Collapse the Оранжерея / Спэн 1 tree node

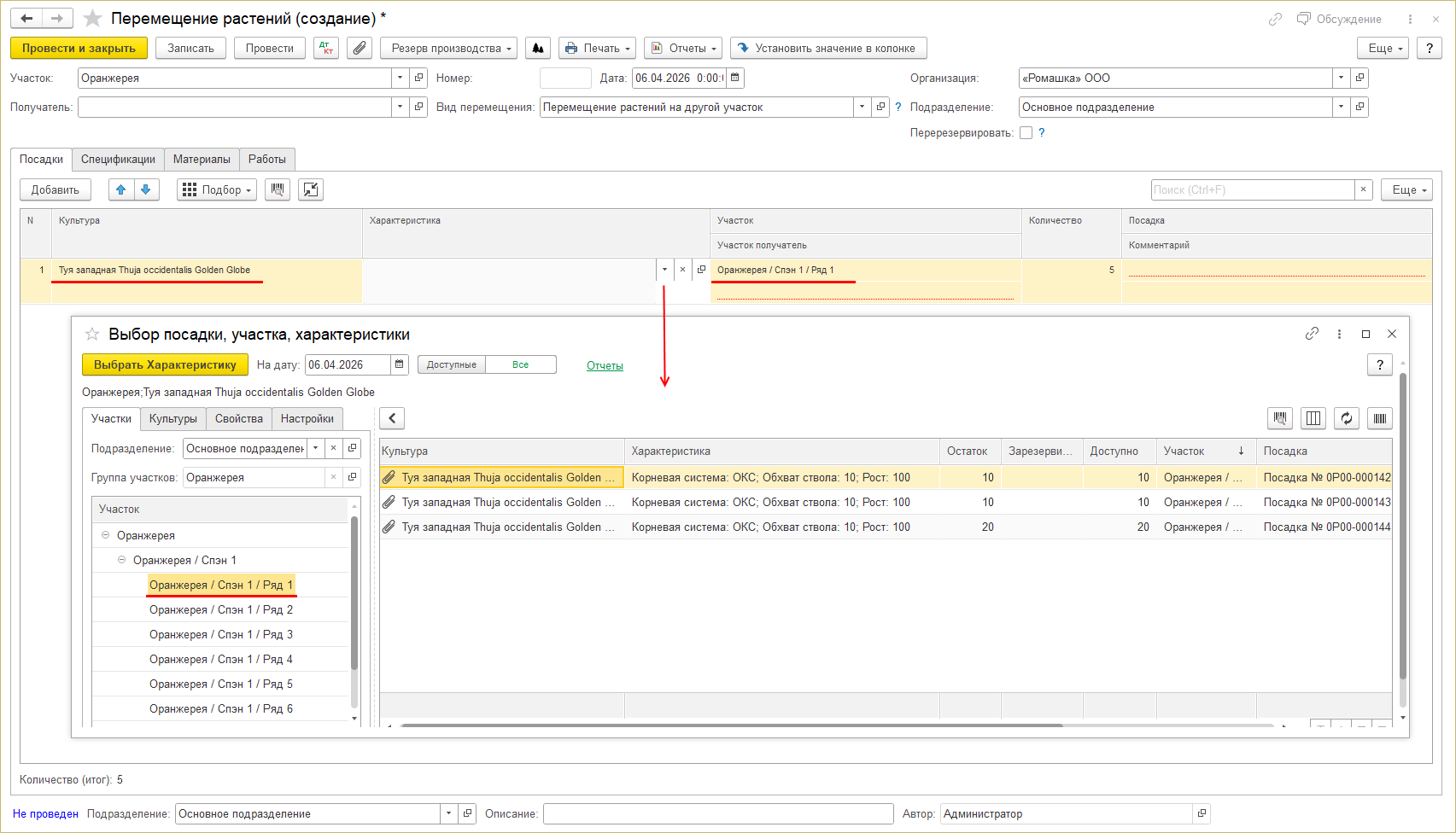(x=122, y=560)
